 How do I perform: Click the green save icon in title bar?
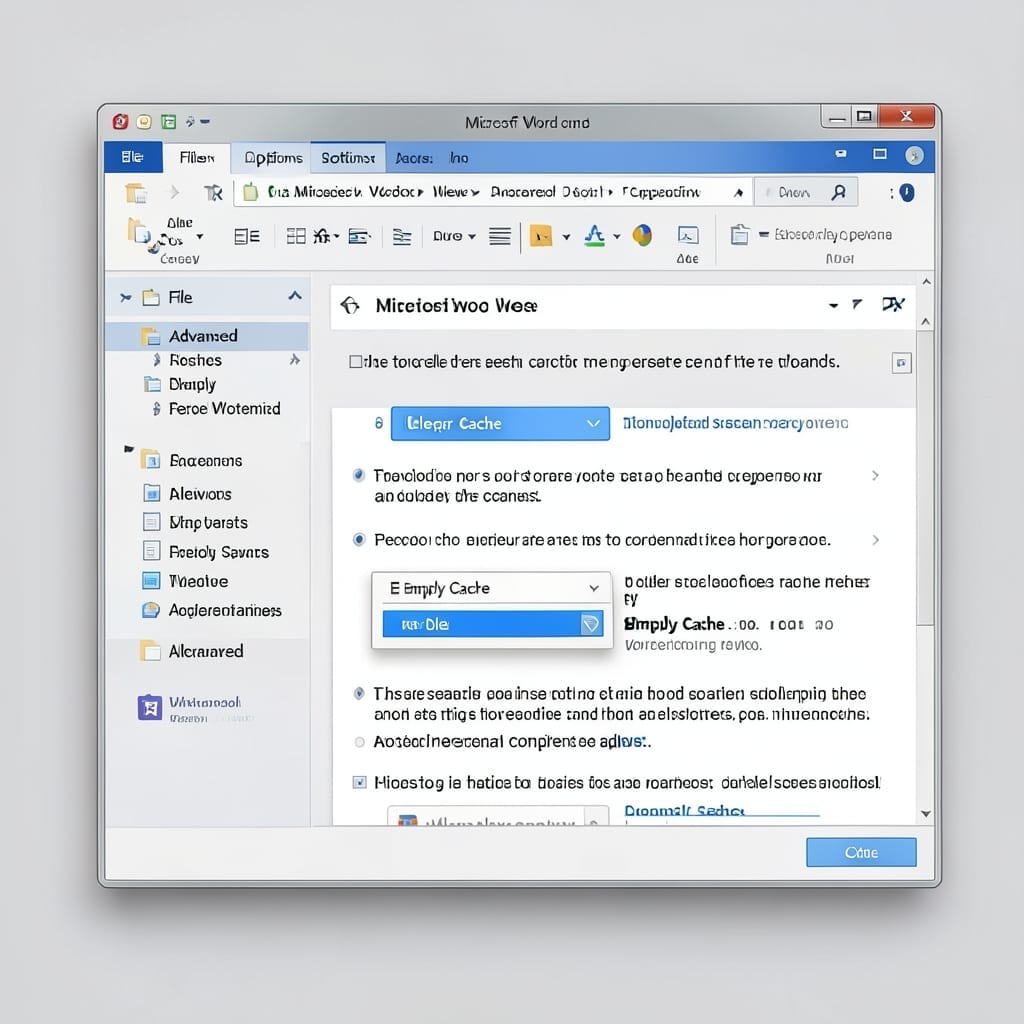(168, 121)
